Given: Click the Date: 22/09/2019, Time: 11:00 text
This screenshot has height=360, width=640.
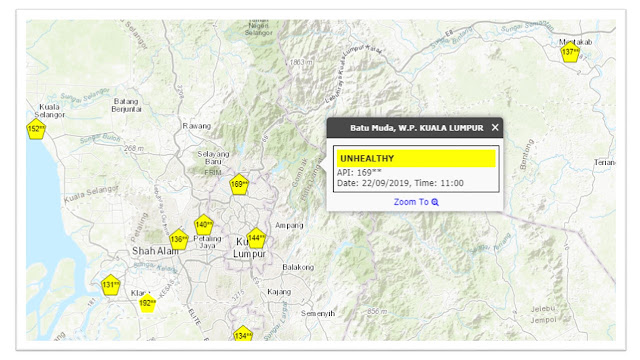Looking at the screenshot, I should pos(400,183).
